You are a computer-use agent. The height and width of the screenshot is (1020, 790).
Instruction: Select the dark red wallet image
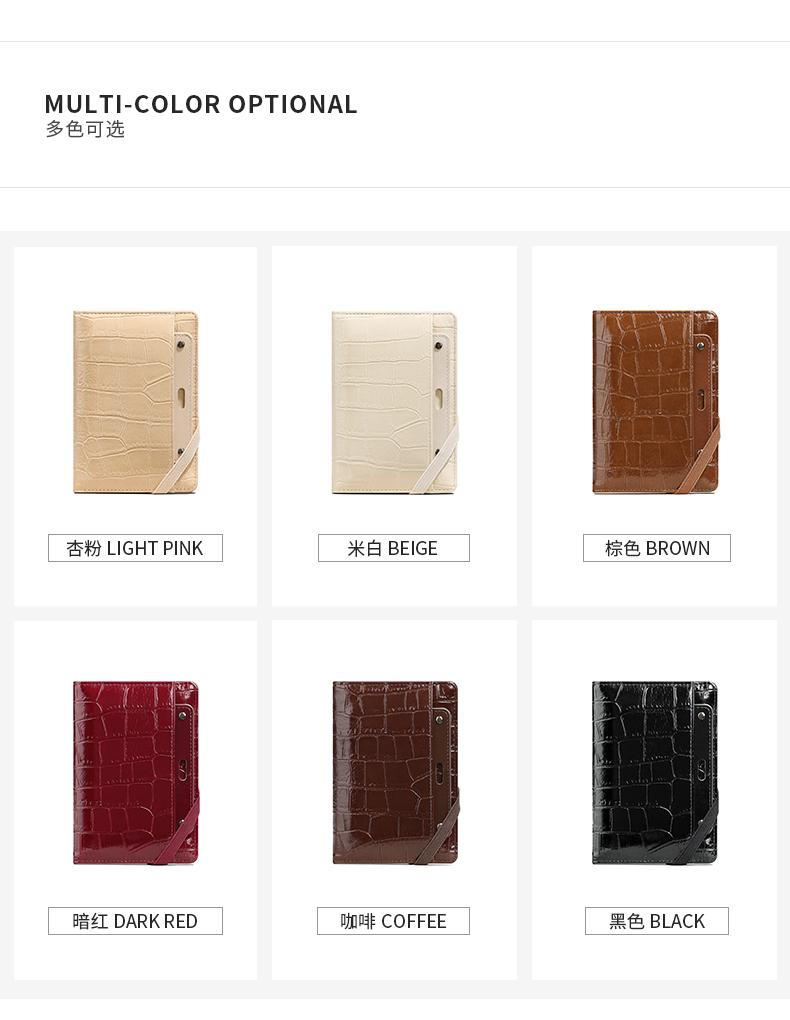pos(136,773)
